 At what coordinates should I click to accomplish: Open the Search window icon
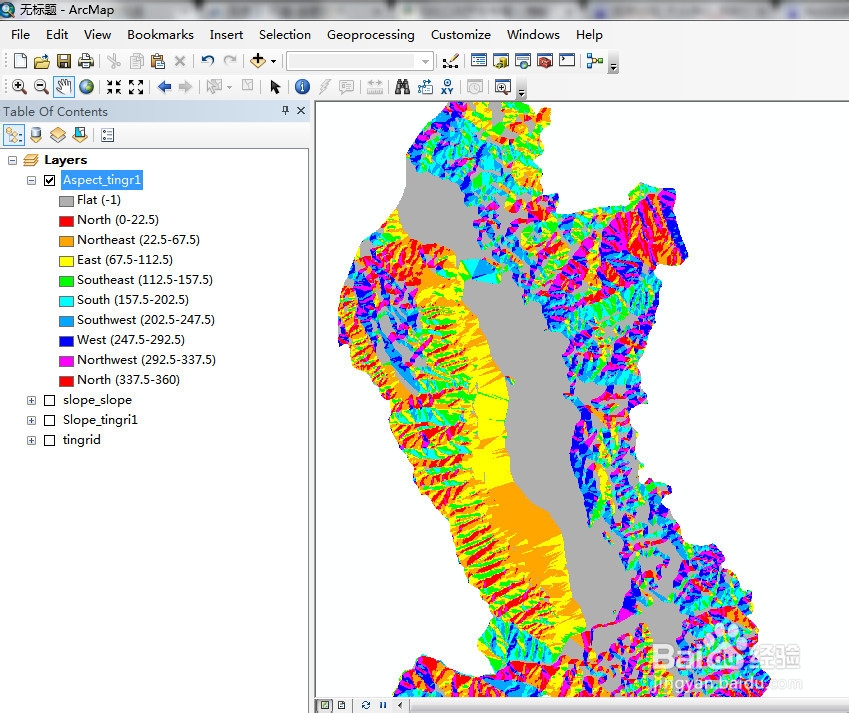[x=523, y=61]
